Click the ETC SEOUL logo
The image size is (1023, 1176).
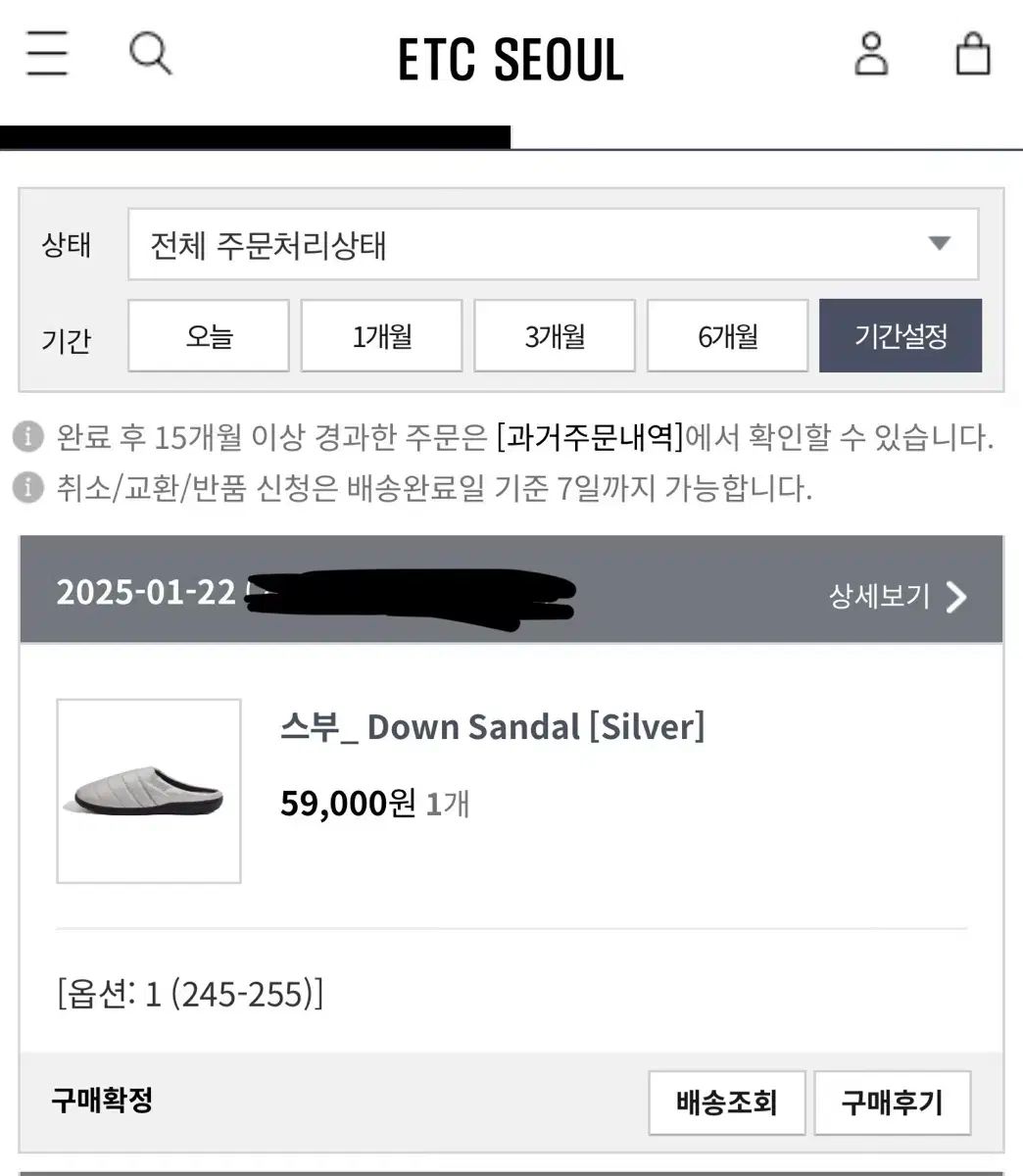click(511, 59)
